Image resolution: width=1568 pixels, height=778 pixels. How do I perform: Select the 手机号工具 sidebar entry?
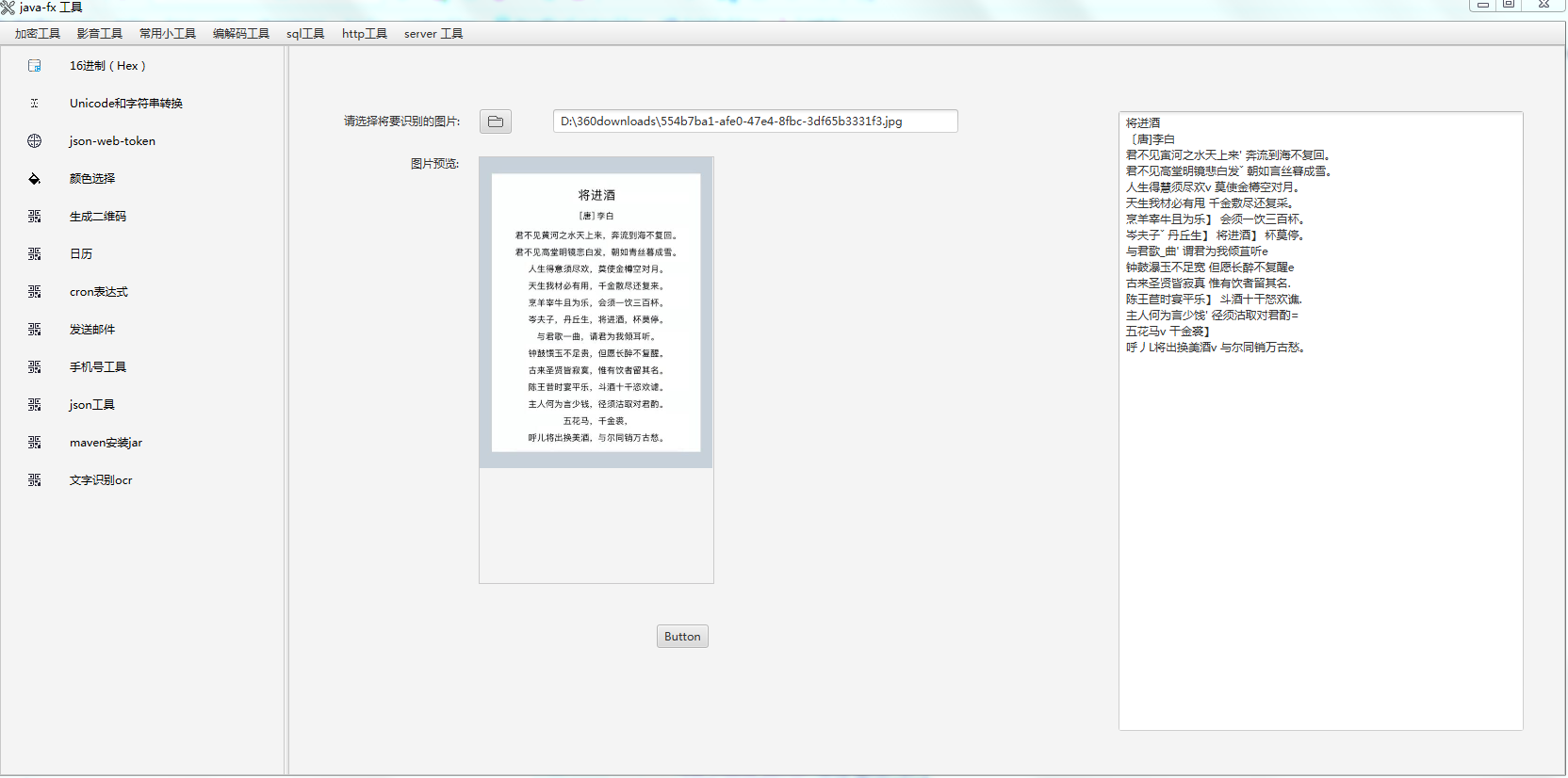click(x=98, y=367)
